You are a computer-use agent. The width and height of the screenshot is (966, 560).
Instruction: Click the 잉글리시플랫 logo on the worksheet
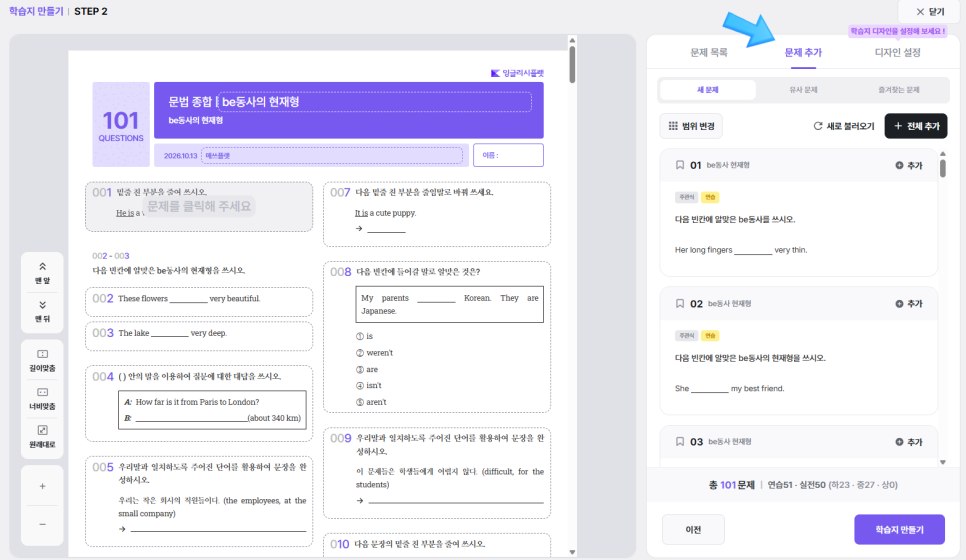[517, 73]
